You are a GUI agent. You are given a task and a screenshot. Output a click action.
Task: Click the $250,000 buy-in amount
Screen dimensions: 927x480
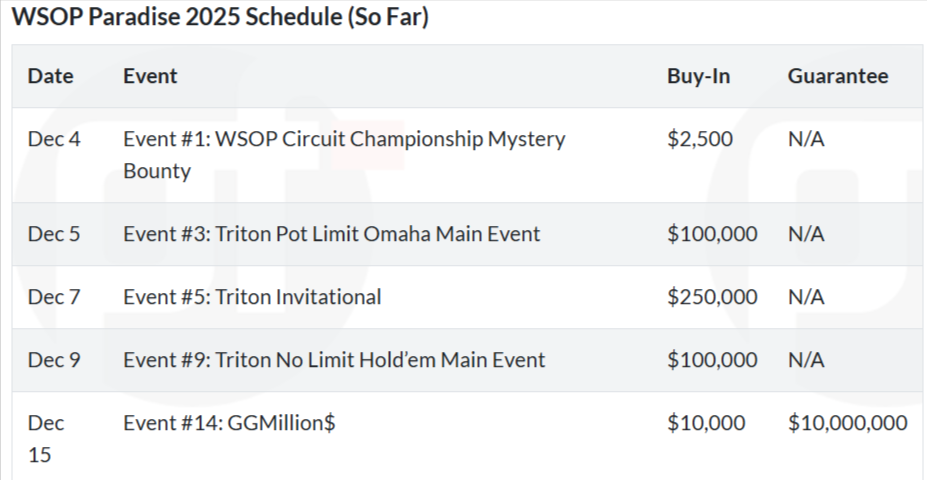pos(712,297)
